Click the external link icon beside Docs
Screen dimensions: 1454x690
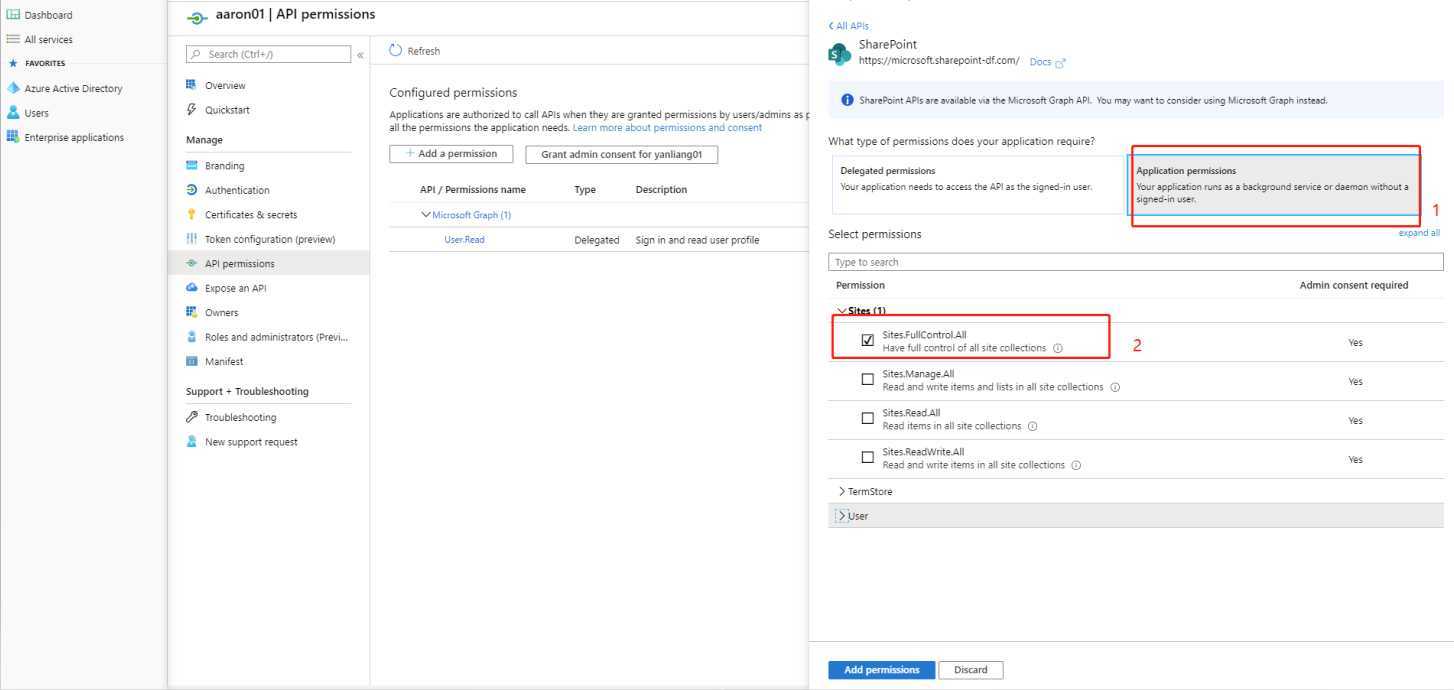1061,62
